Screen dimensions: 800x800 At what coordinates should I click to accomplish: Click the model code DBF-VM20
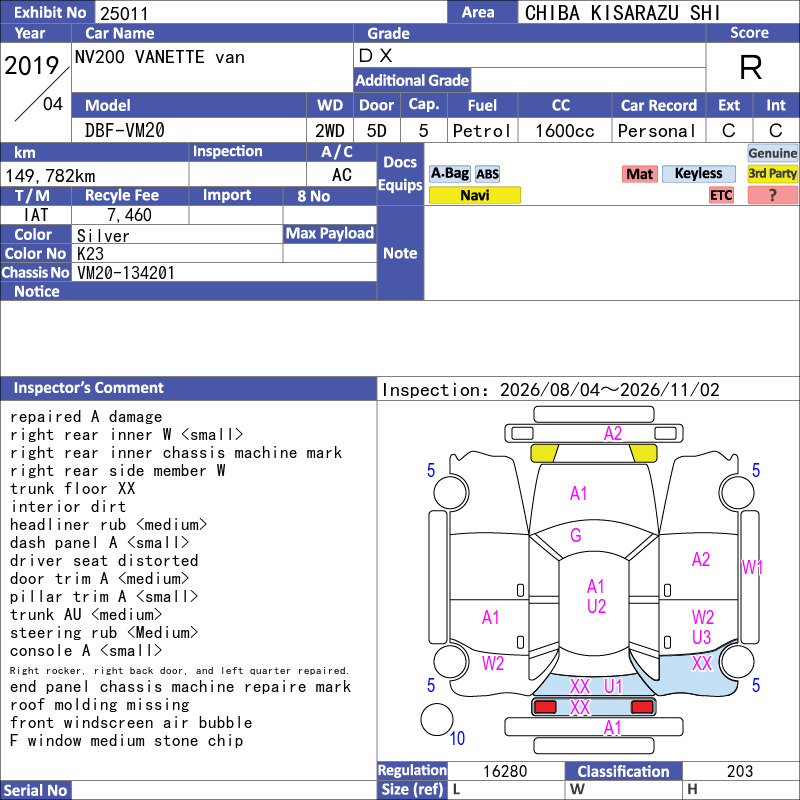pos(124,131)
